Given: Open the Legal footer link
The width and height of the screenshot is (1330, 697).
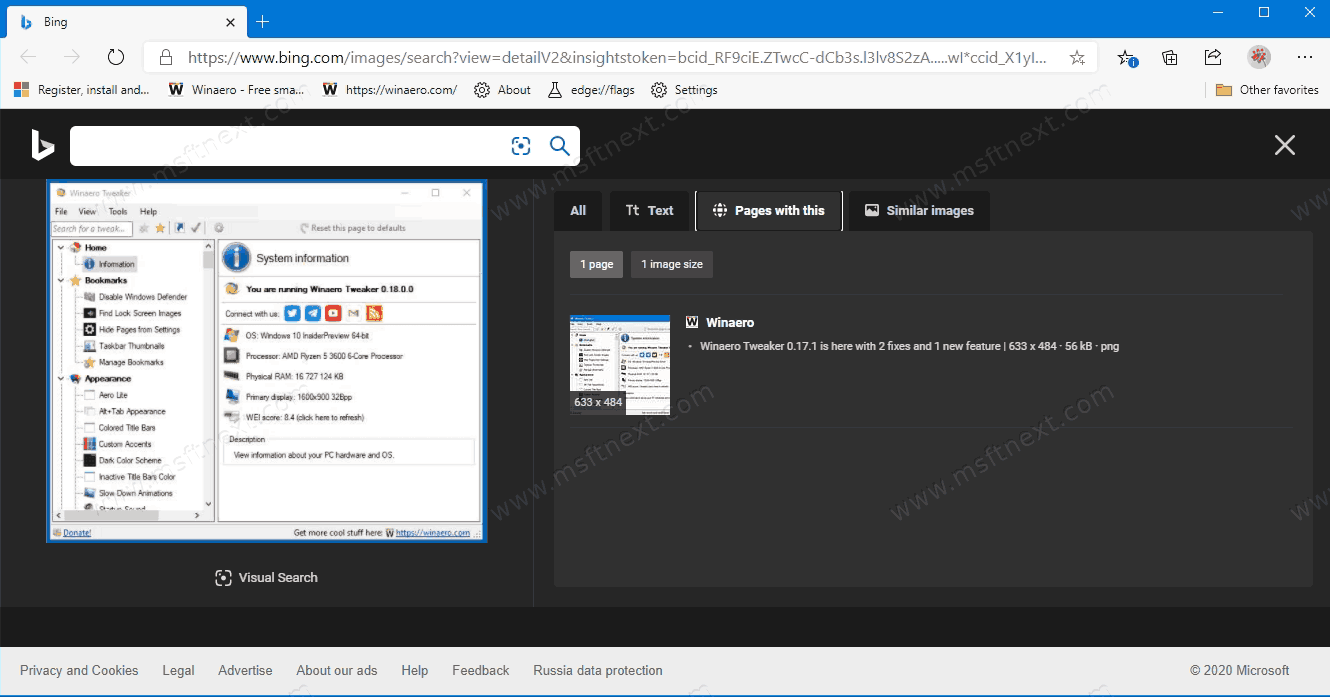Looking at the screenshot, I should point(178,671).
